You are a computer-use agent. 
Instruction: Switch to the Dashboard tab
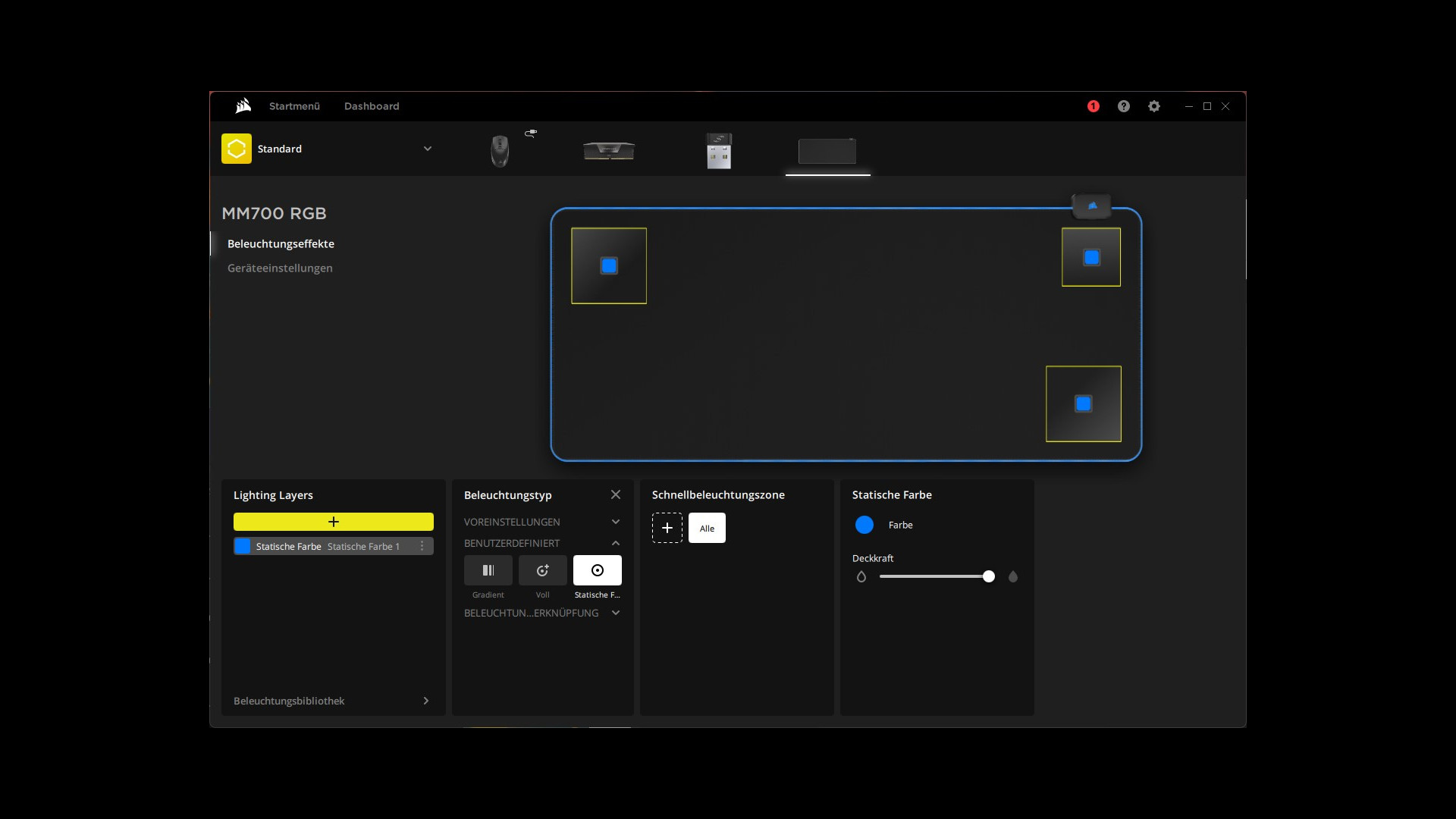(x=372, y=106)
